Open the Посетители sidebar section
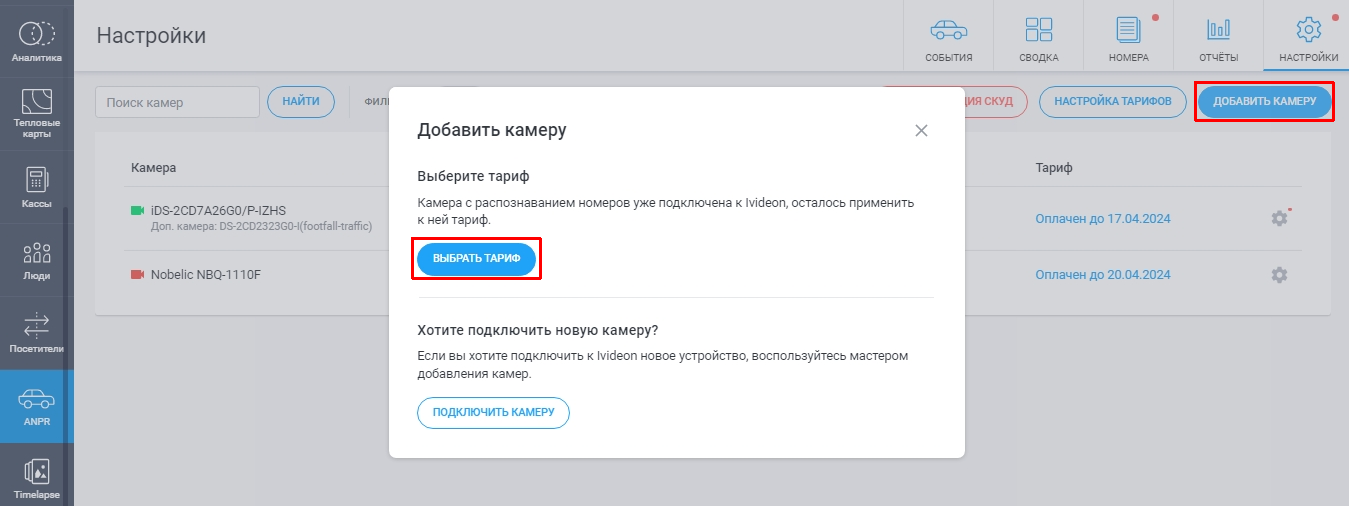Screen dimensions: 1349x506 tap(36, 333)
